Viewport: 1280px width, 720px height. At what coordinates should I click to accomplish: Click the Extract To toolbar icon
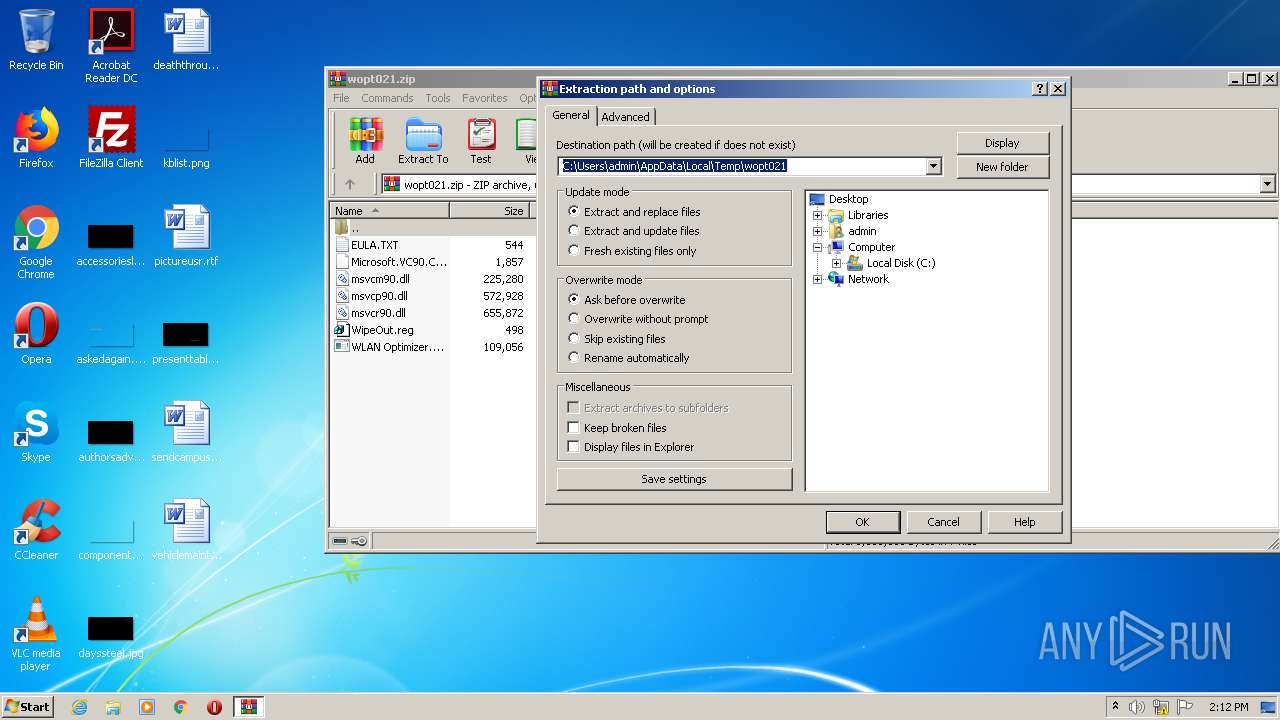point(423,141)
